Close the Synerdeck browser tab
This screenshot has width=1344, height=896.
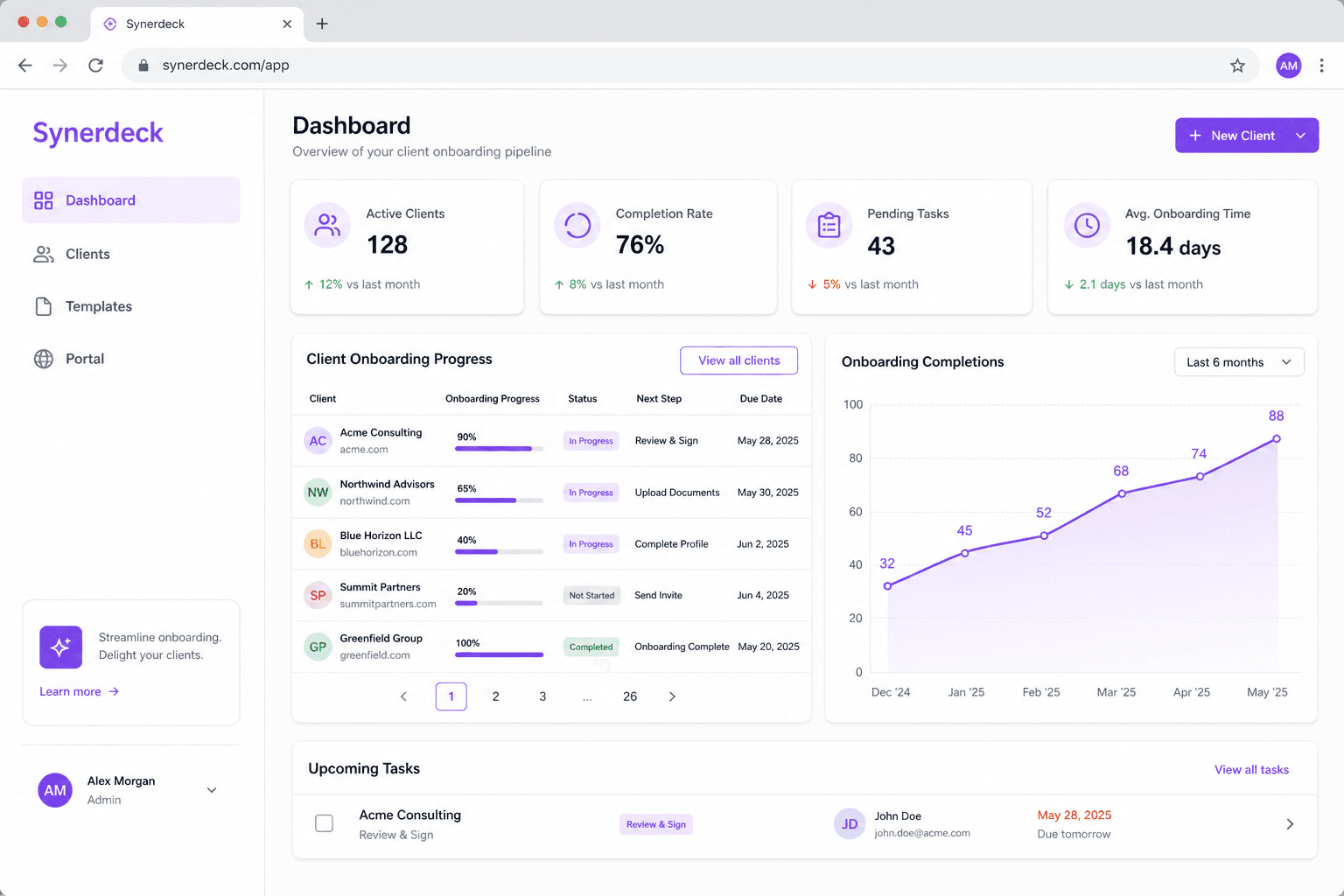(x=287, y=24)
